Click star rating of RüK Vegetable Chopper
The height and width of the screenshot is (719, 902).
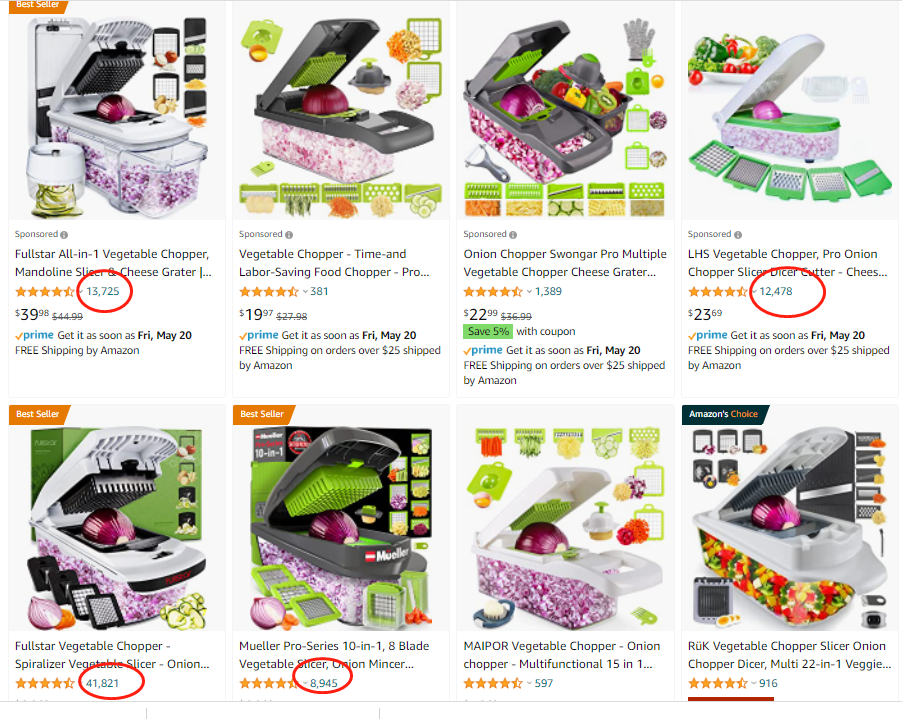(718, 683)
